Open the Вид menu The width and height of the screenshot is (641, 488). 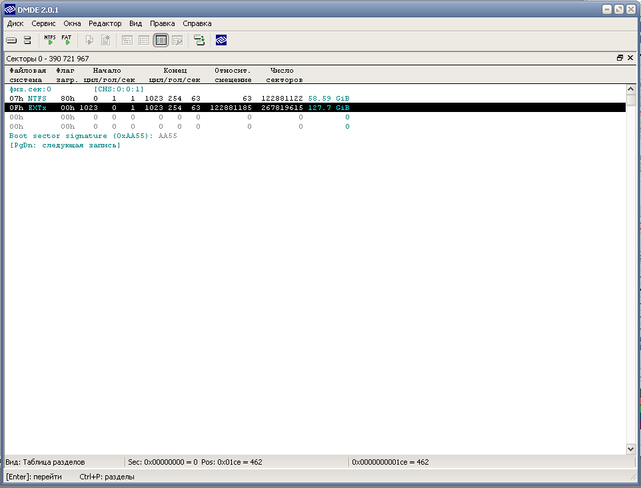(x=135, y=24)
